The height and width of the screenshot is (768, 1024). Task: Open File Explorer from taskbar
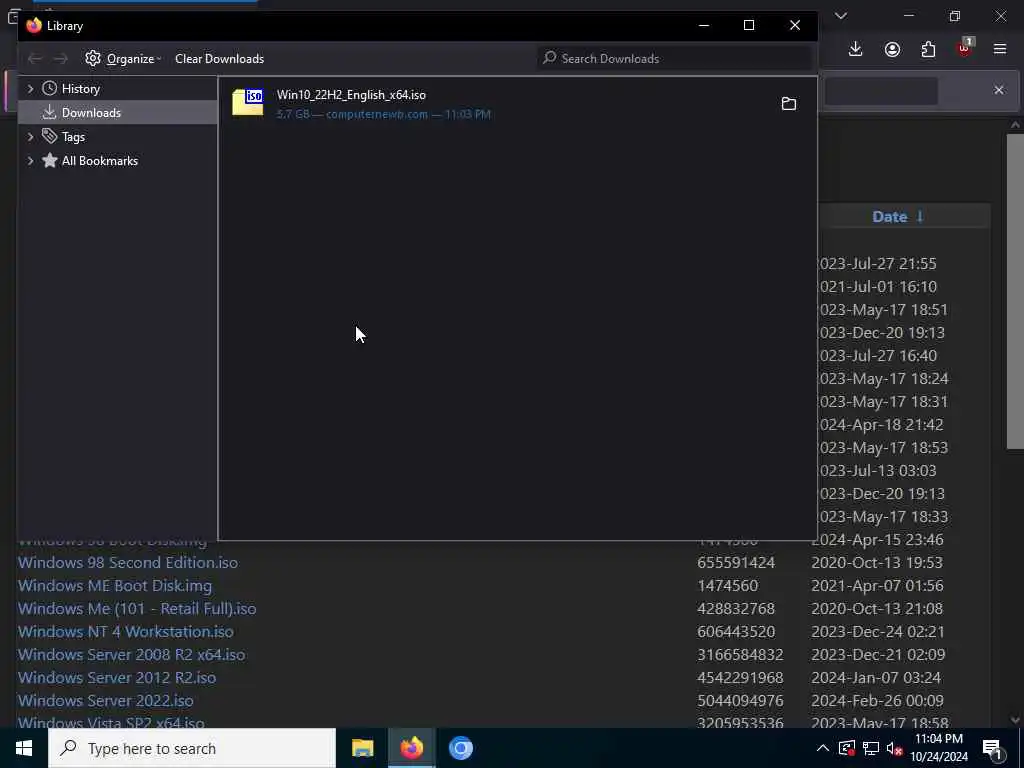(362, 748)
